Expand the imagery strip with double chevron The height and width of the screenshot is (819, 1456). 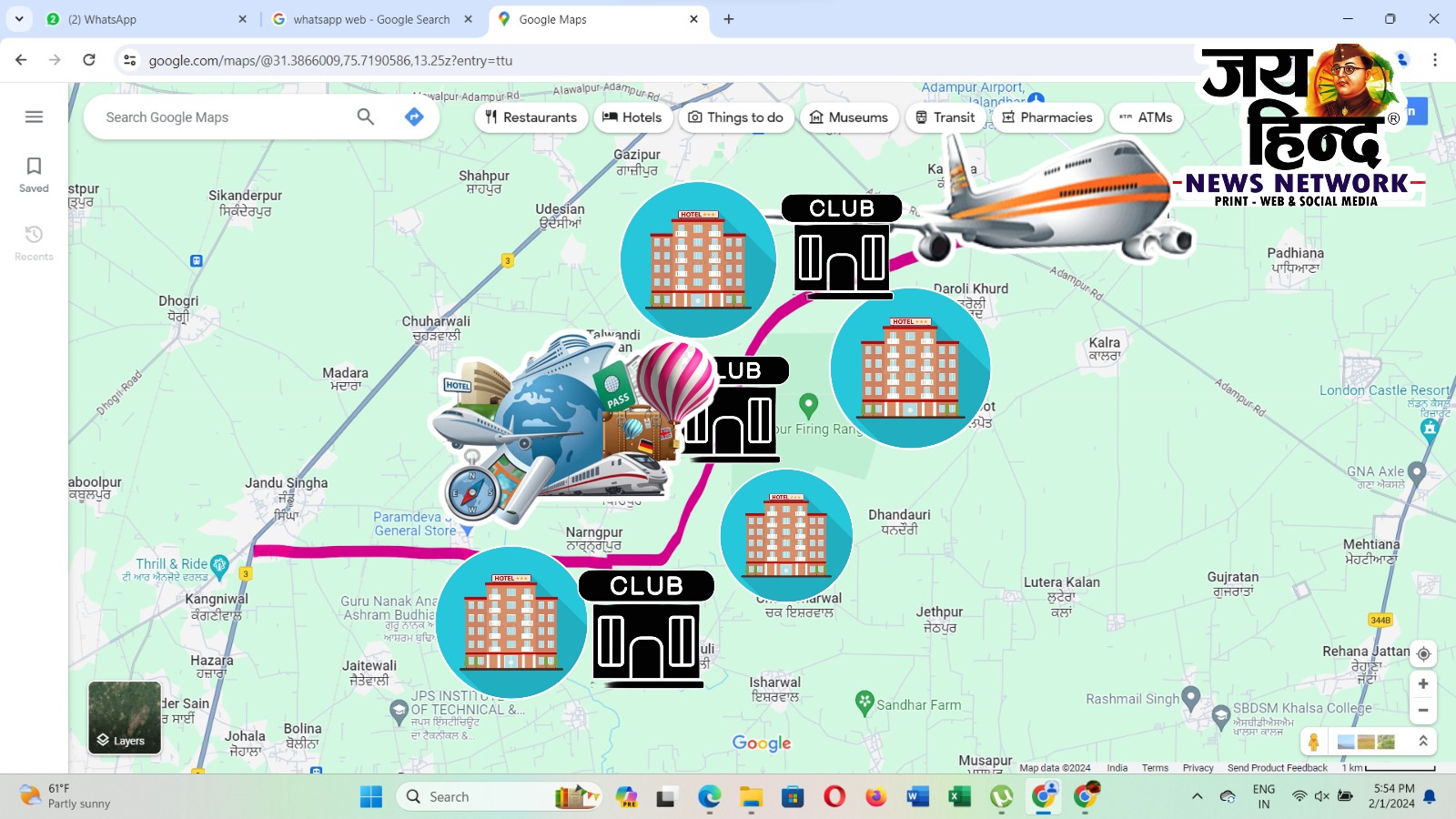point(1422,742)
